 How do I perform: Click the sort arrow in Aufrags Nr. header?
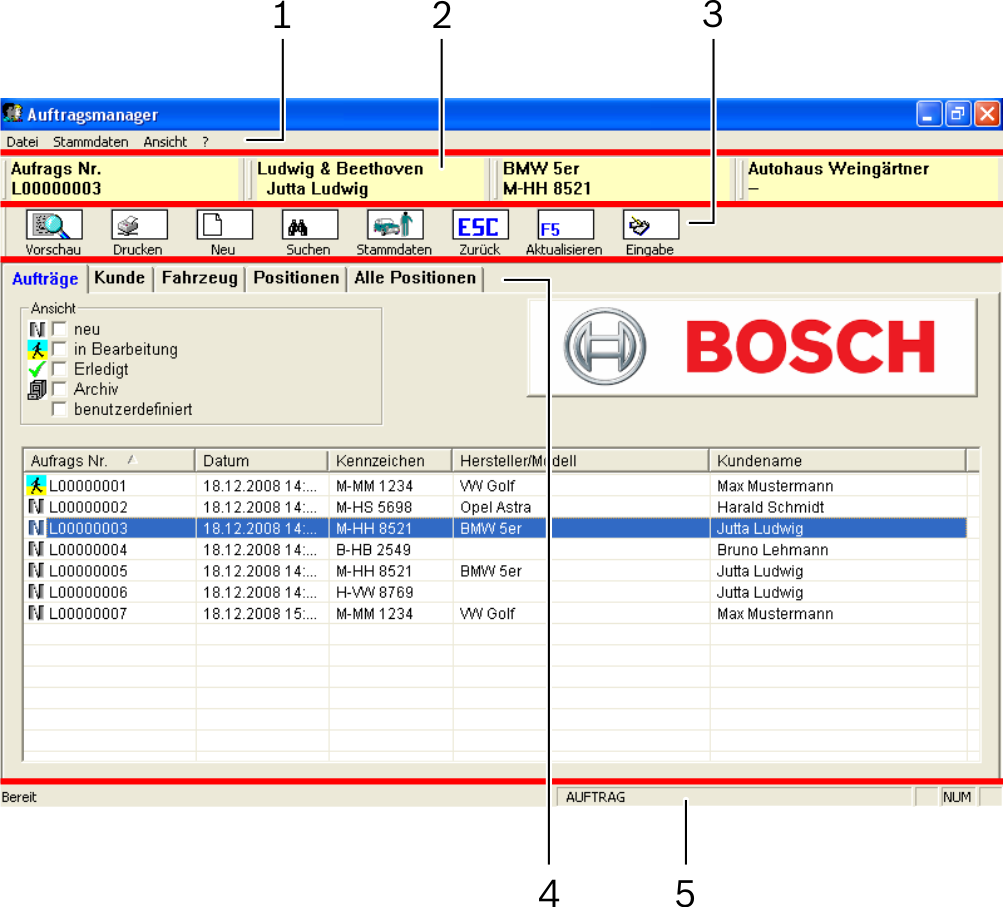[x=132, y=459]
